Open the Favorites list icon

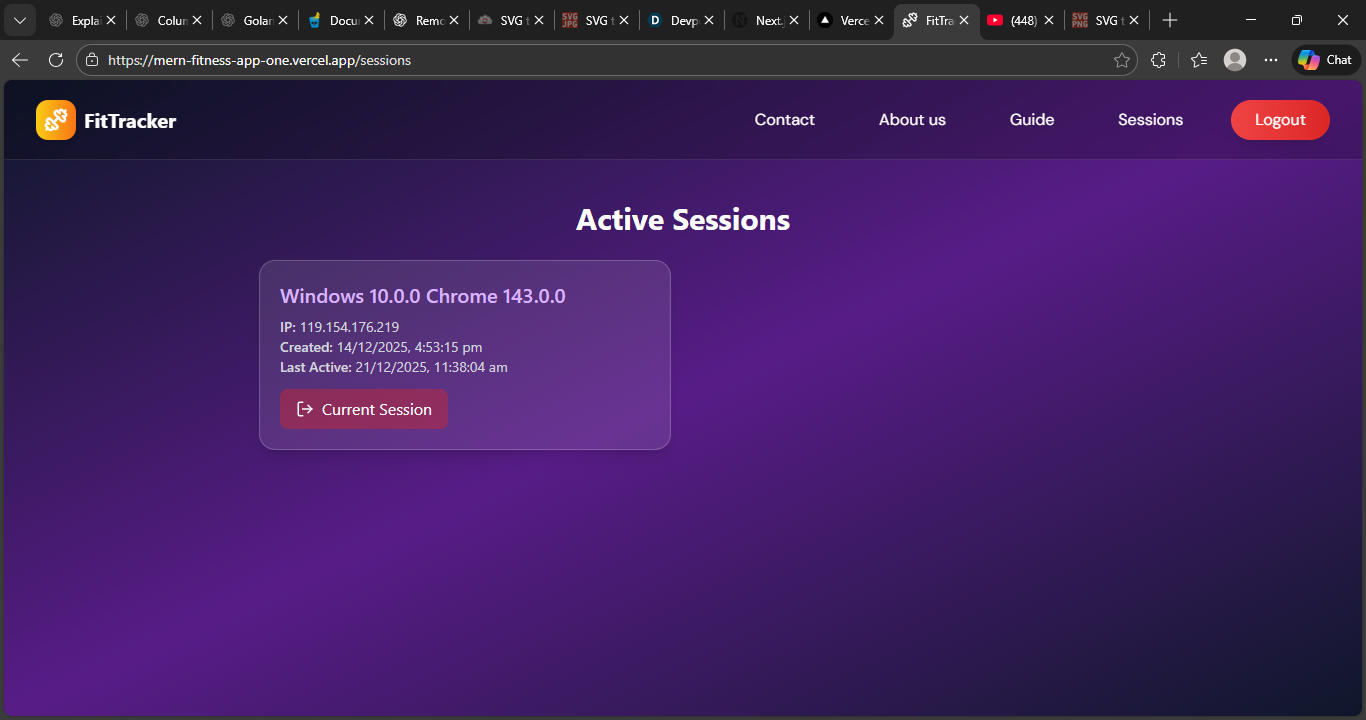[1199, 60]
